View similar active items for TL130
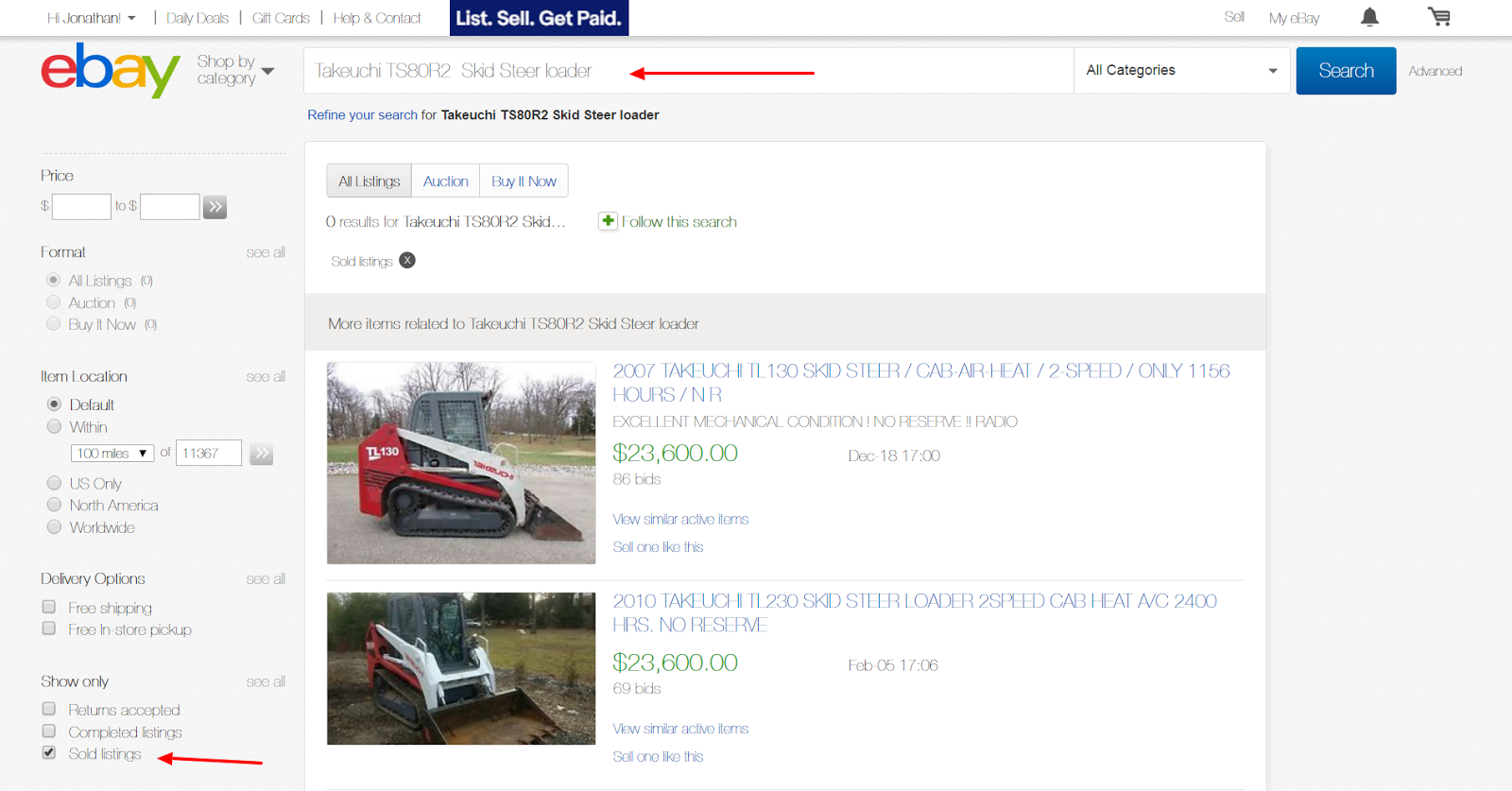1512x791 pixels. coord(680,519)
